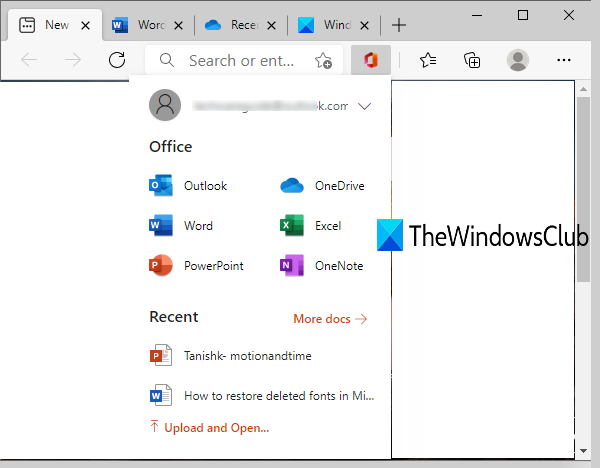This screenshot has width=600, height=468.
Task: Expand the account email dropdown chevron
Action: (x=364, y=106)
